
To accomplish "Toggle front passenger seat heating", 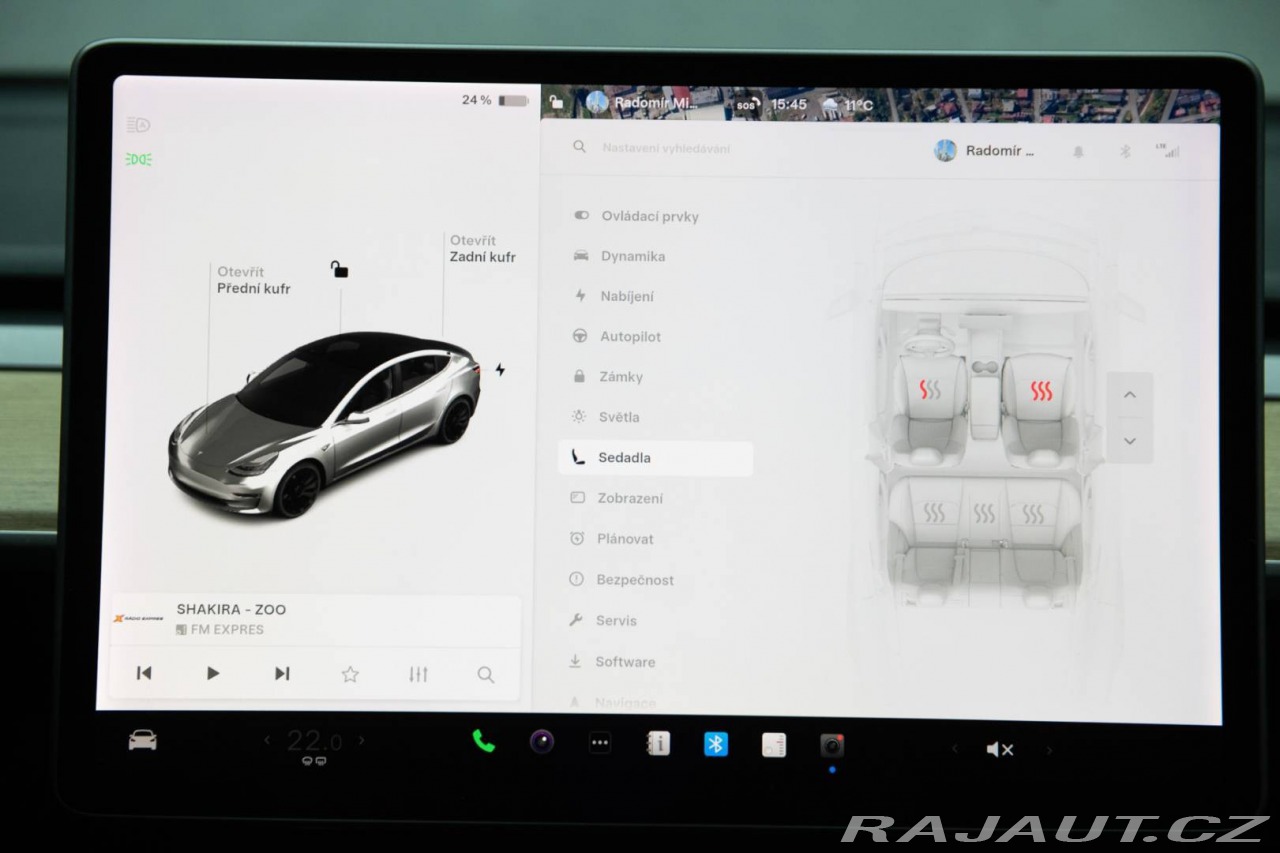I will pos(1042,390).
